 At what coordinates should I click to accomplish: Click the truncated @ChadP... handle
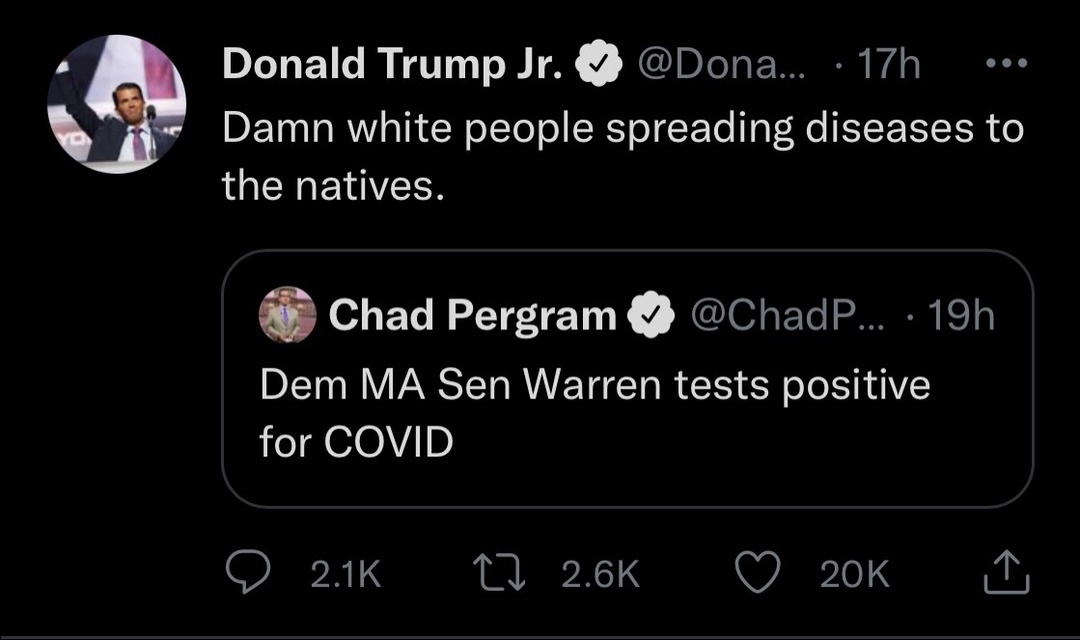coord(788,316)
